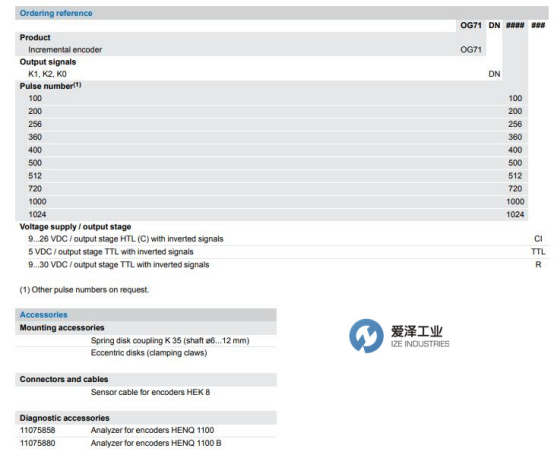
Task: Click the Diagnostic accessories heading
Action: (64, 418)
